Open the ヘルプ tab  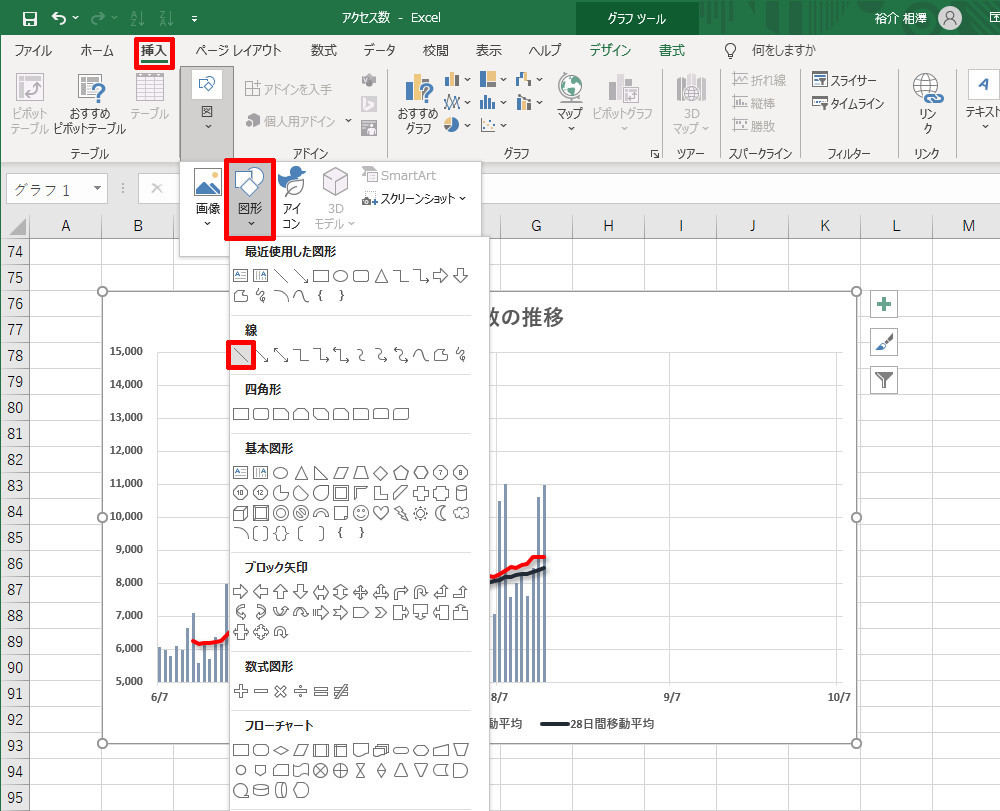545,50
